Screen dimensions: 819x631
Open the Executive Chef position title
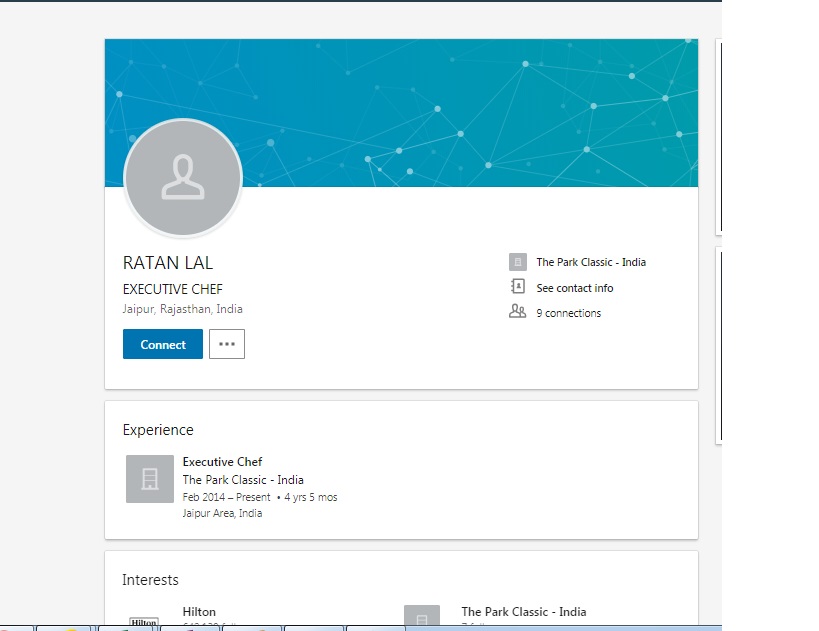[222, 462]
